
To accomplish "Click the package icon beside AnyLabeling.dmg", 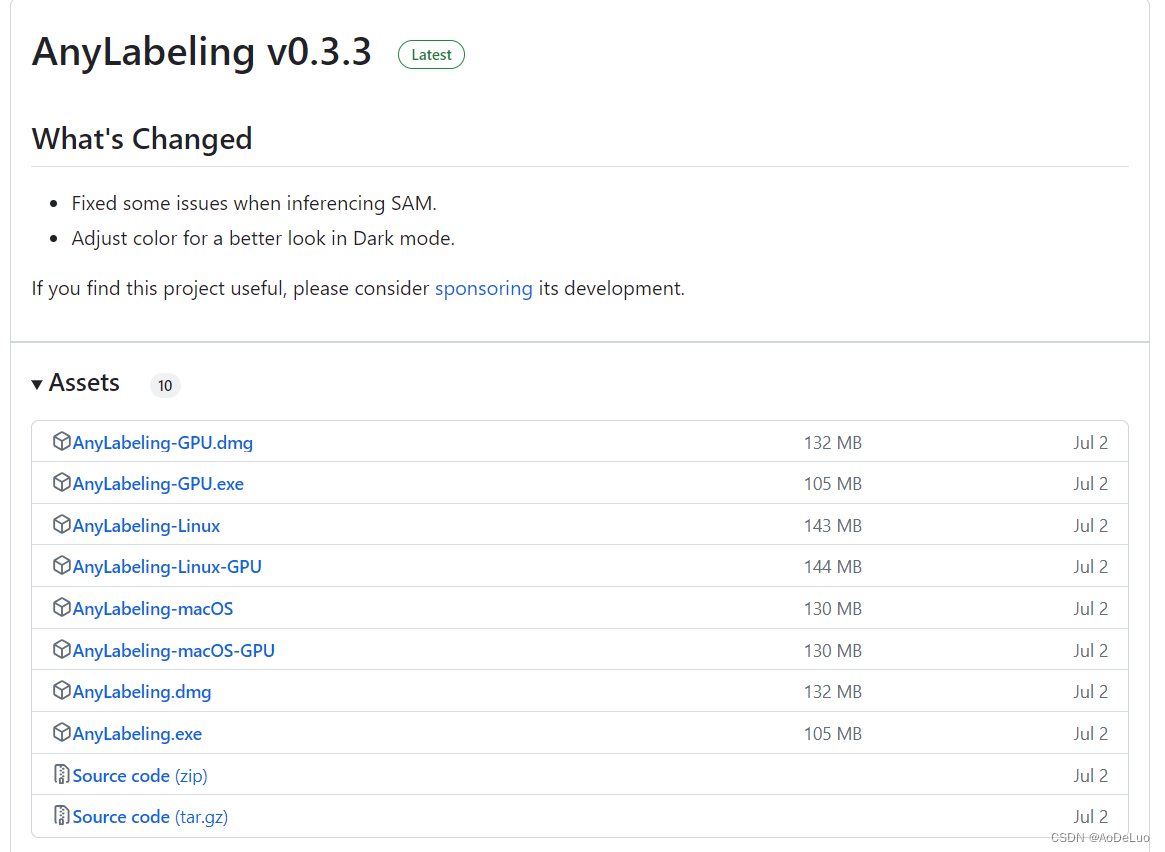I will pyautogui.click(x=62, y=690).
